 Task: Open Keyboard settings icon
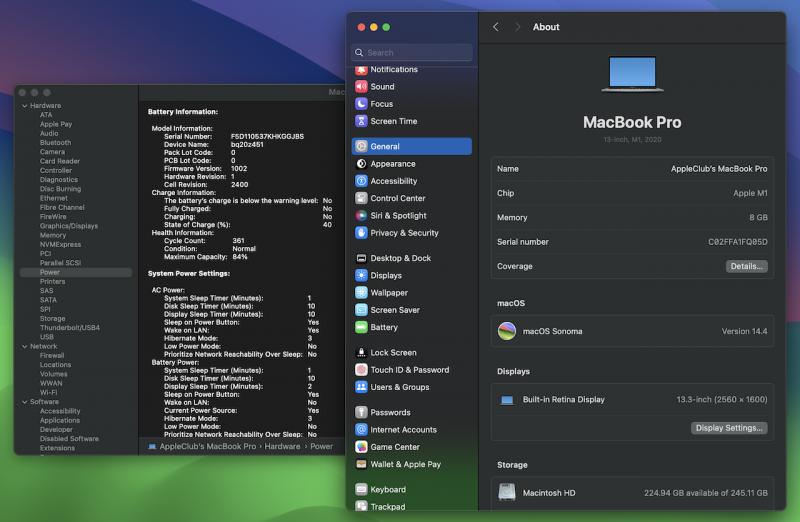(361, 490)
